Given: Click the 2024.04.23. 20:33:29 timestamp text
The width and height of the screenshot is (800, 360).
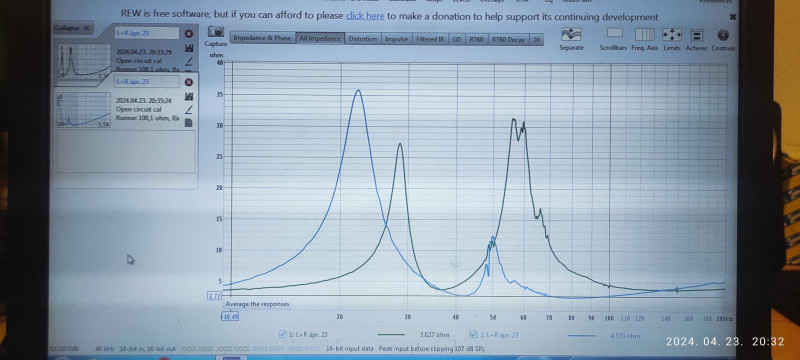Looking at the screenshot, I should coord(143,52).
